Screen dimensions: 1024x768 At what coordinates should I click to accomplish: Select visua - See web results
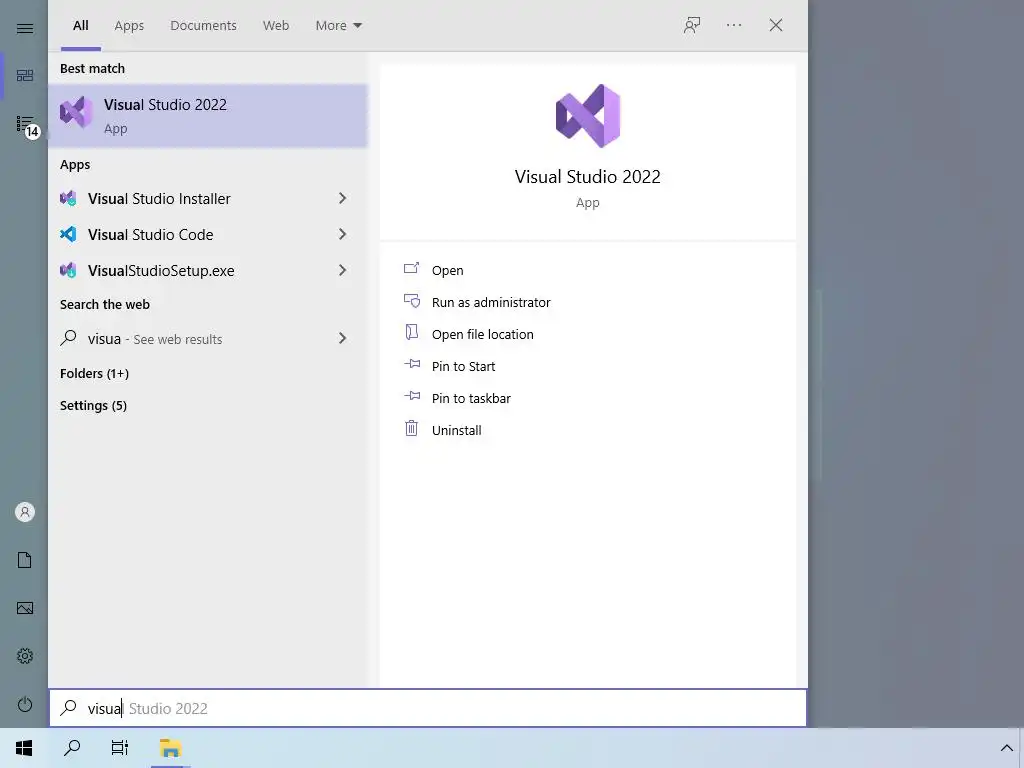pyautogui.click(x=208, y=338)
